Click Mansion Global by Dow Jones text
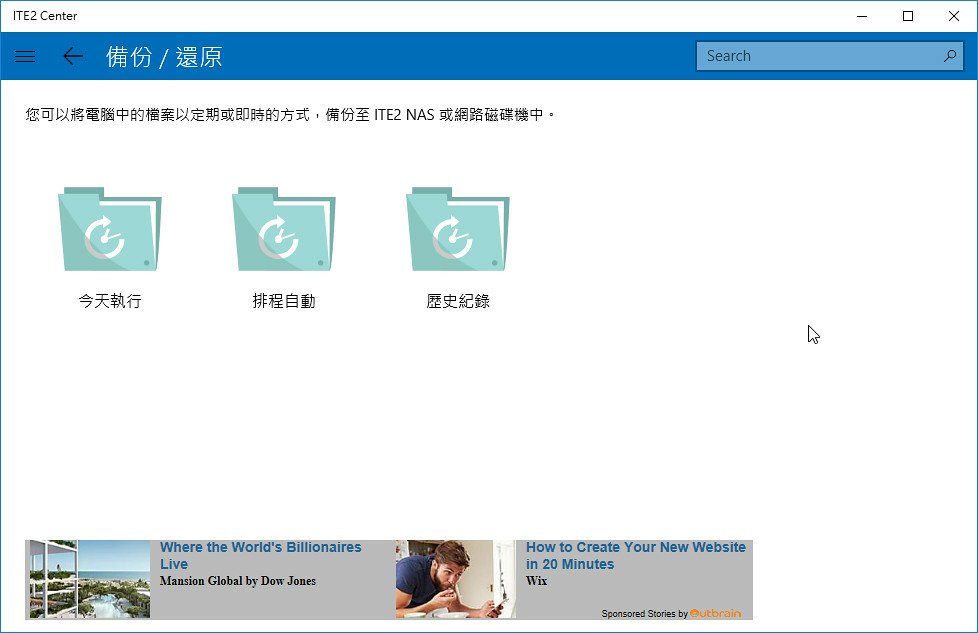 click(238, 581)
